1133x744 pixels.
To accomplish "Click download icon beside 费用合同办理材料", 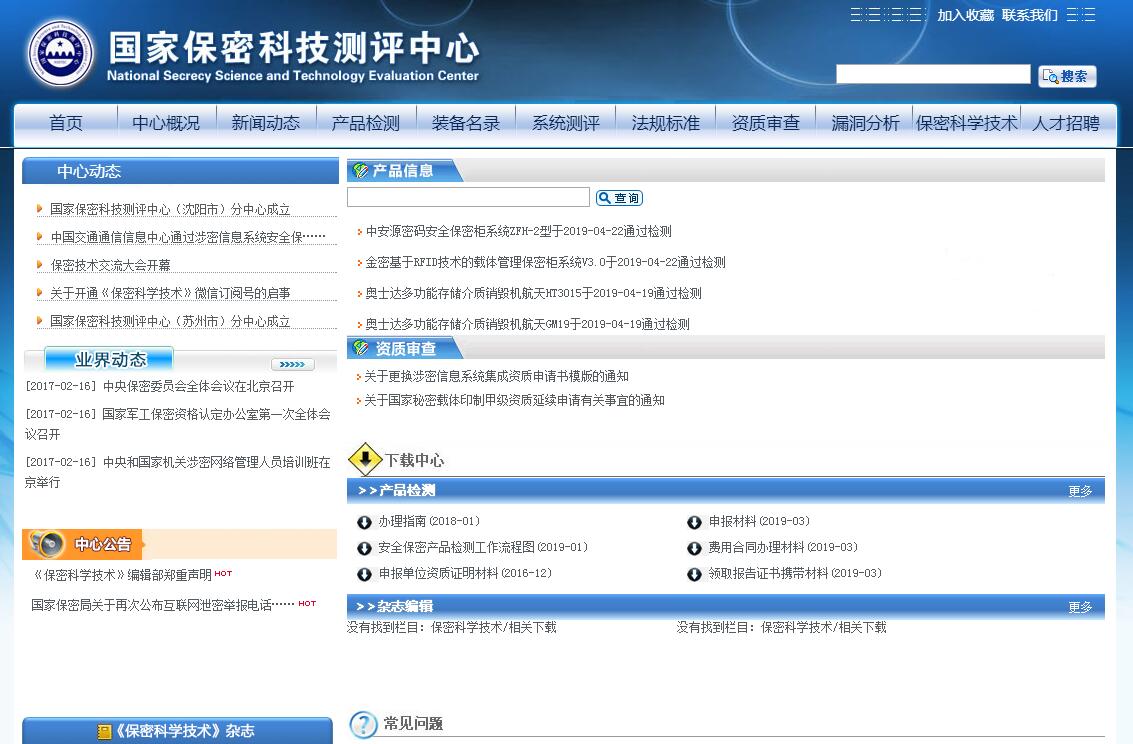I will click(x=694, y=548).
